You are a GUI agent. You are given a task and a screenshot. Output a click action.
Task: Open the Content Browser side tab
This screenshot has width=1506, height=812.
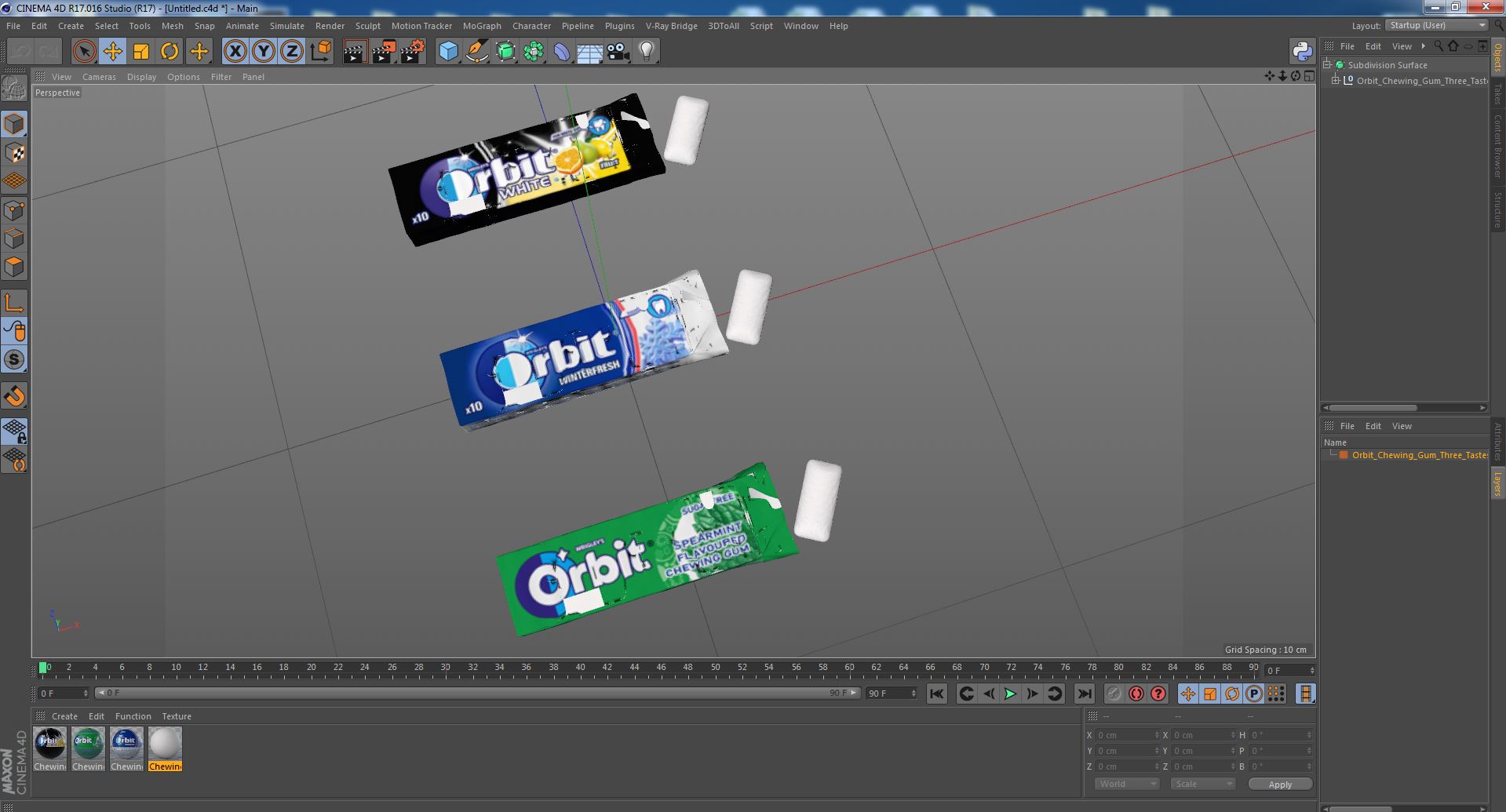click(1498, 145)
